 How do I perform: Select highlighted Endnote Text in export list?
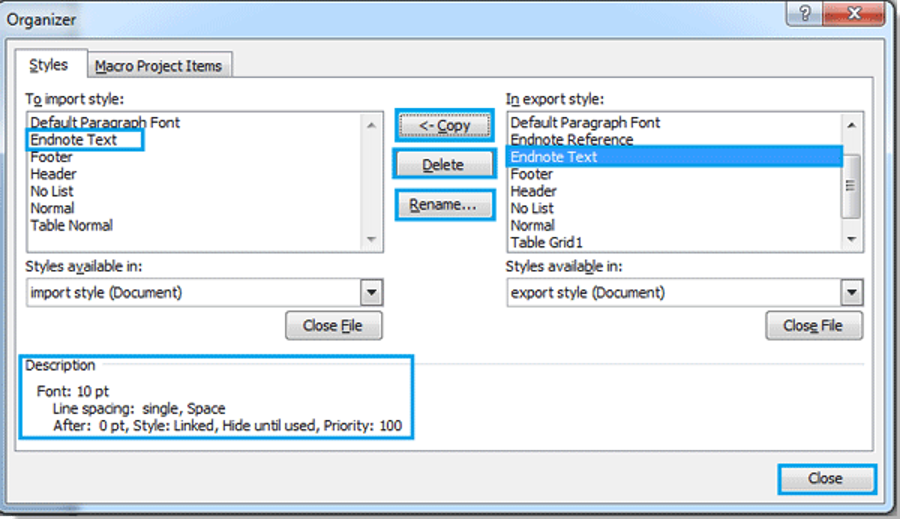point(675,157)
